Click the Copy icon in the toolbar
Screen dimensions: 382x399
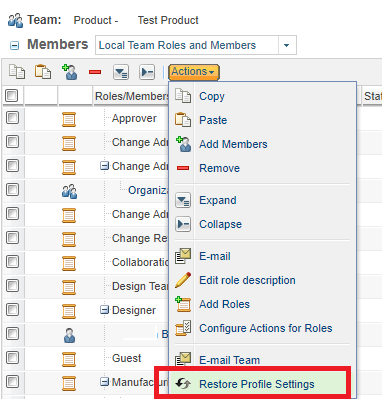17,72
